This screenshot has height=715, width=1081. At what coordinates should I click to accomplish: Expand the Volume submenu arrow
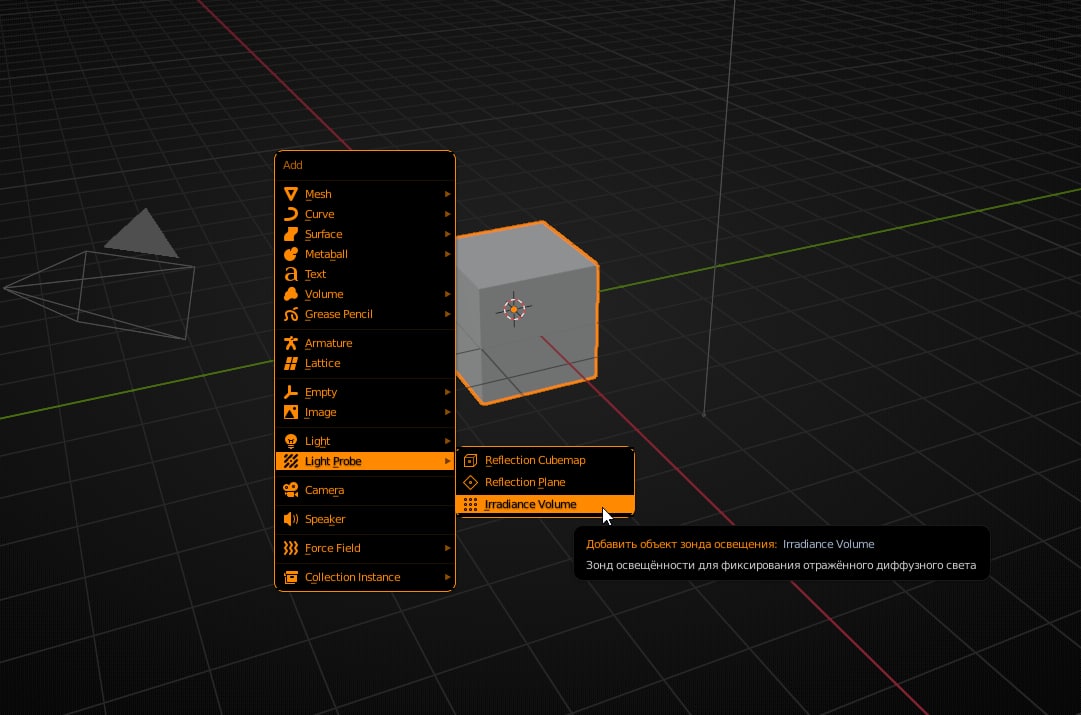(x=447, y=294)
